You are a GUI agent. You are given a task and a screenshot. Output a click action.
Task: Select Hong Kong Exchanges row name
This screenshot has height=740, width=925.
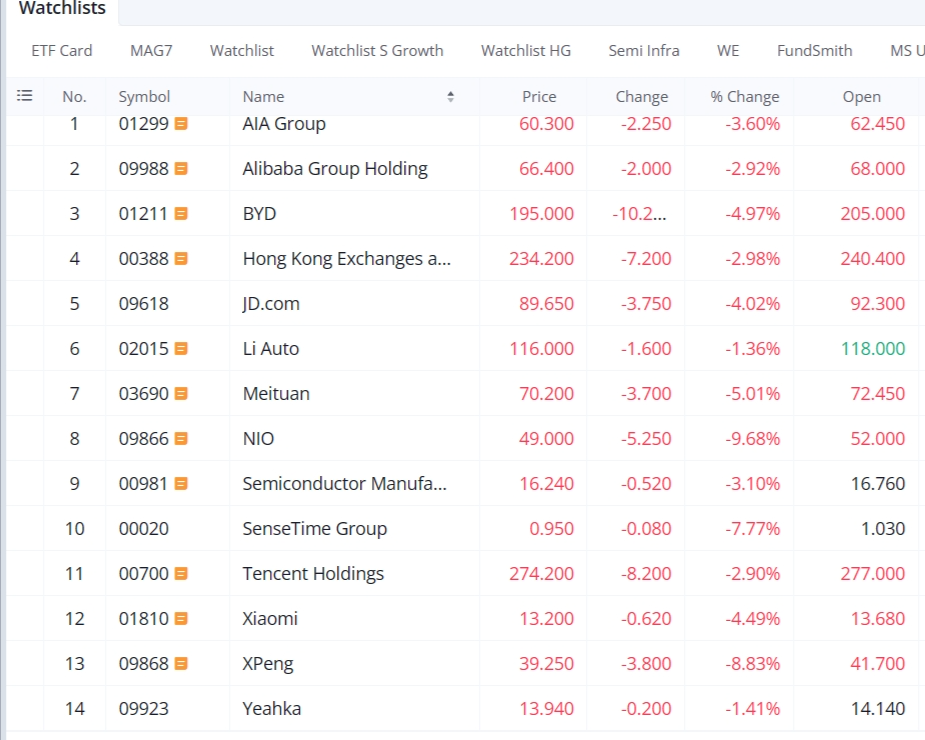click(347, 258)
